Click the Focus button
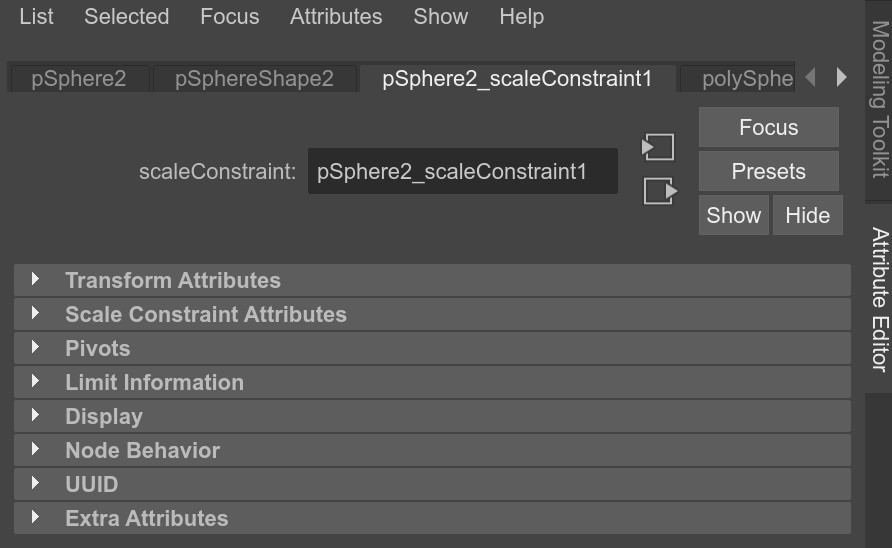This screenshot has height=548, width=892. pos(769,127)
